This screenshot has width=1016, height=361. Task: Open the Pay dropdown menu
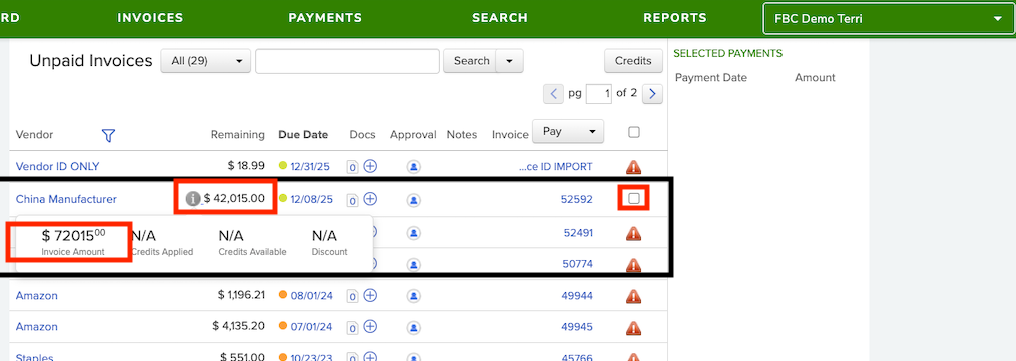pos(568,131)
